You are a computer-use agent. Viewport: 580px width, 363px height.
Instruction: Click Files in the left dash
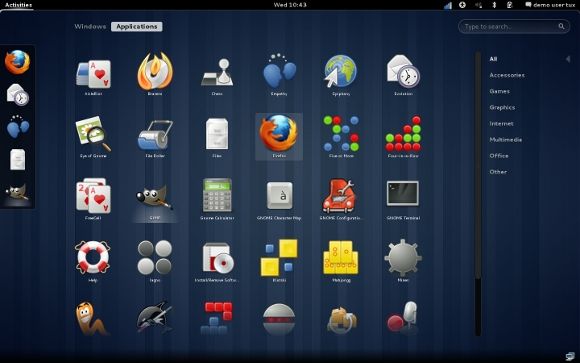point(17,159)
